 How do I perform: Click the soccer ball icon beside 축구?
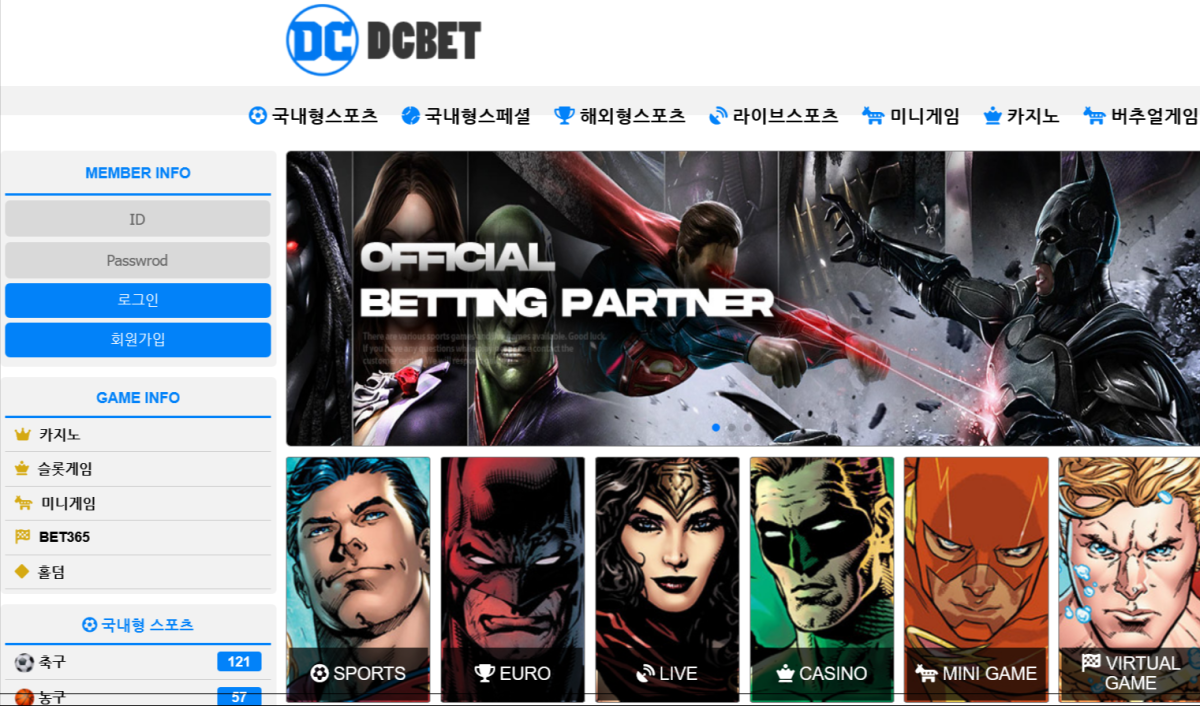(x=24, y=662)
